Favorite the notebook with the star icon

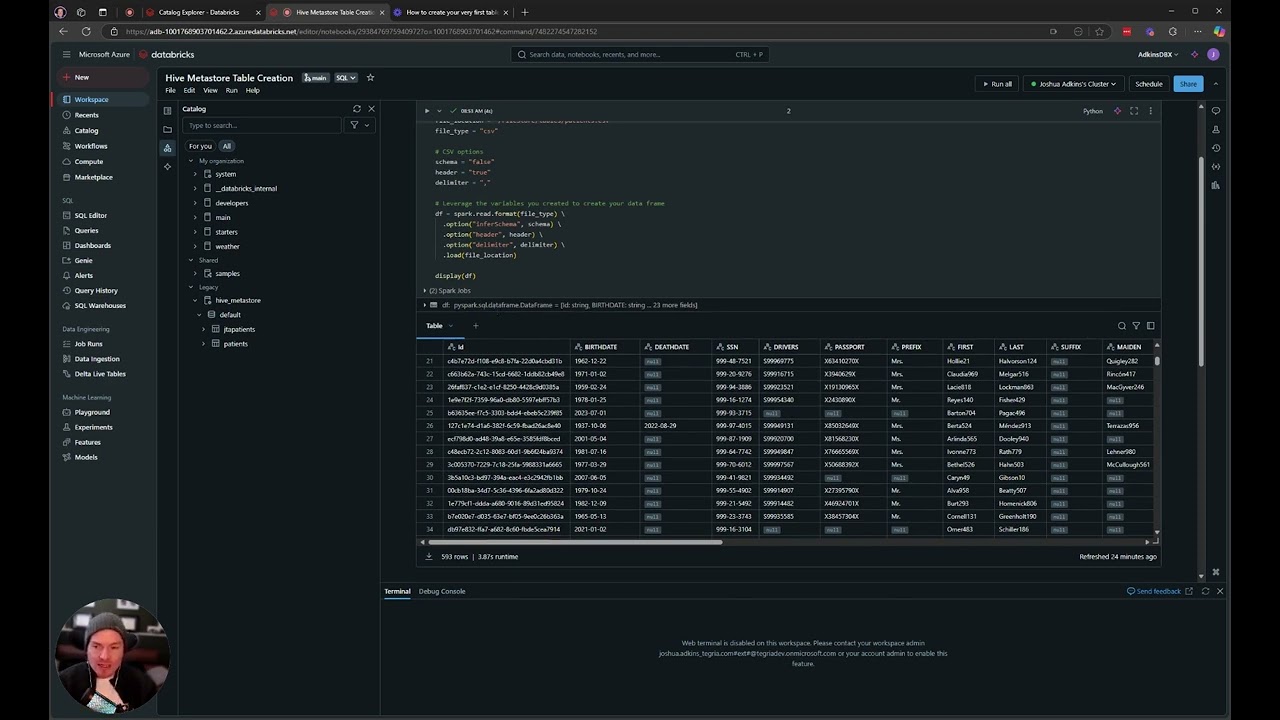coord(370,77)
